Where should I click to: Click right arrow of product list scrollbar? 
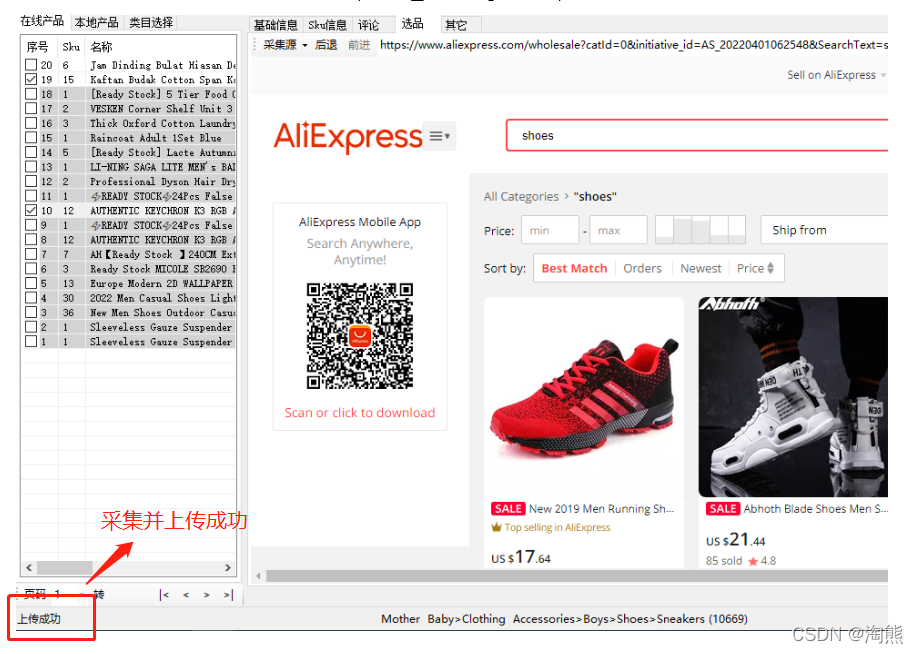coord(228,567)
